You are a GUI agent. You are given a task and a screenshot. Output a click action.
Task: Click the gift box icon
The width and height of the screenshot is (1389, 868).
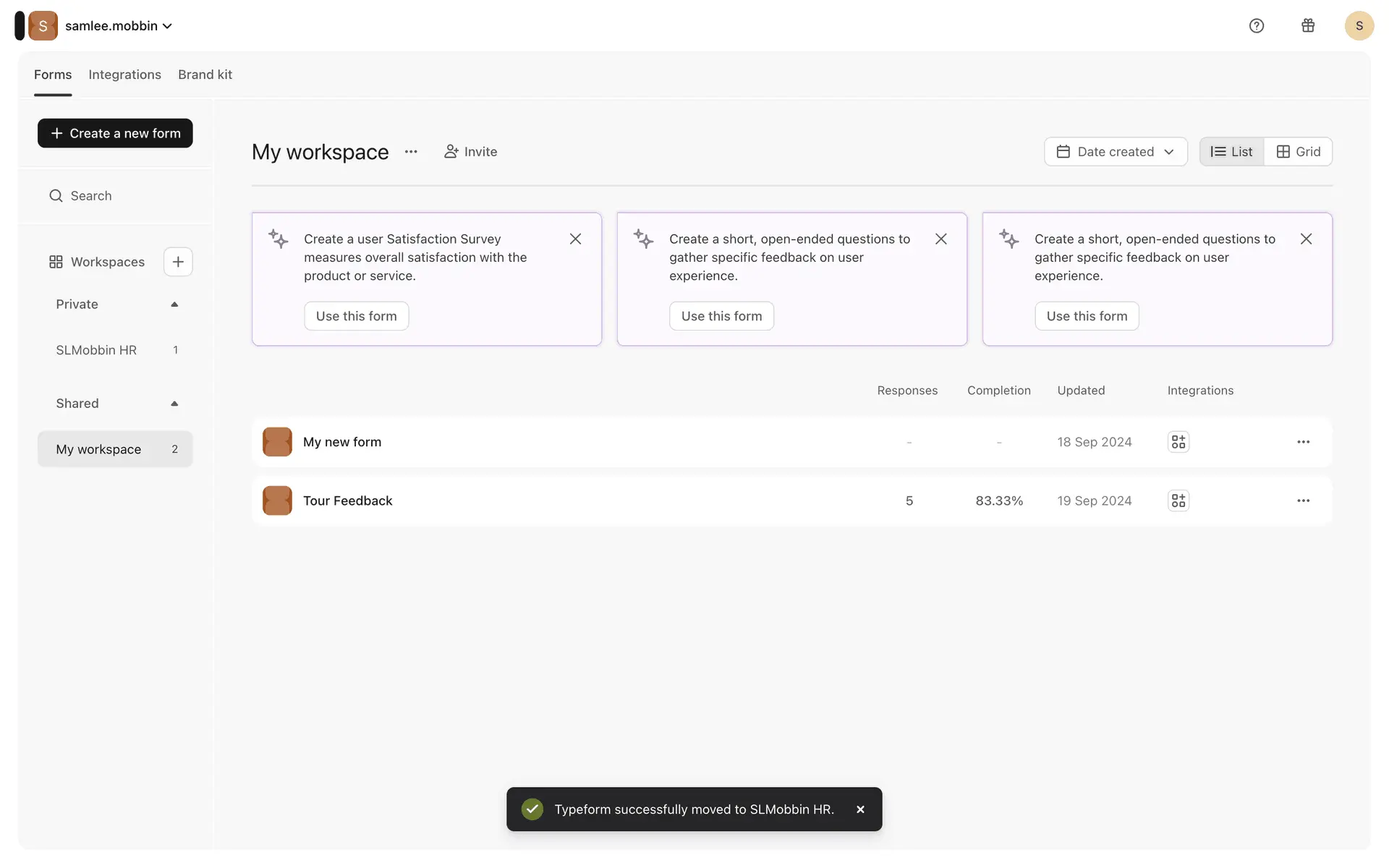click(1308, 26)
